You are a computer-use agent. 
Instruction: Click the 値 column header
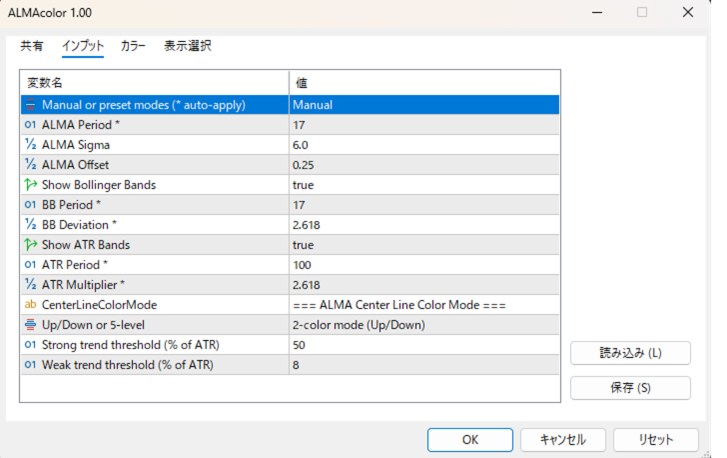[x=424, y=83]
